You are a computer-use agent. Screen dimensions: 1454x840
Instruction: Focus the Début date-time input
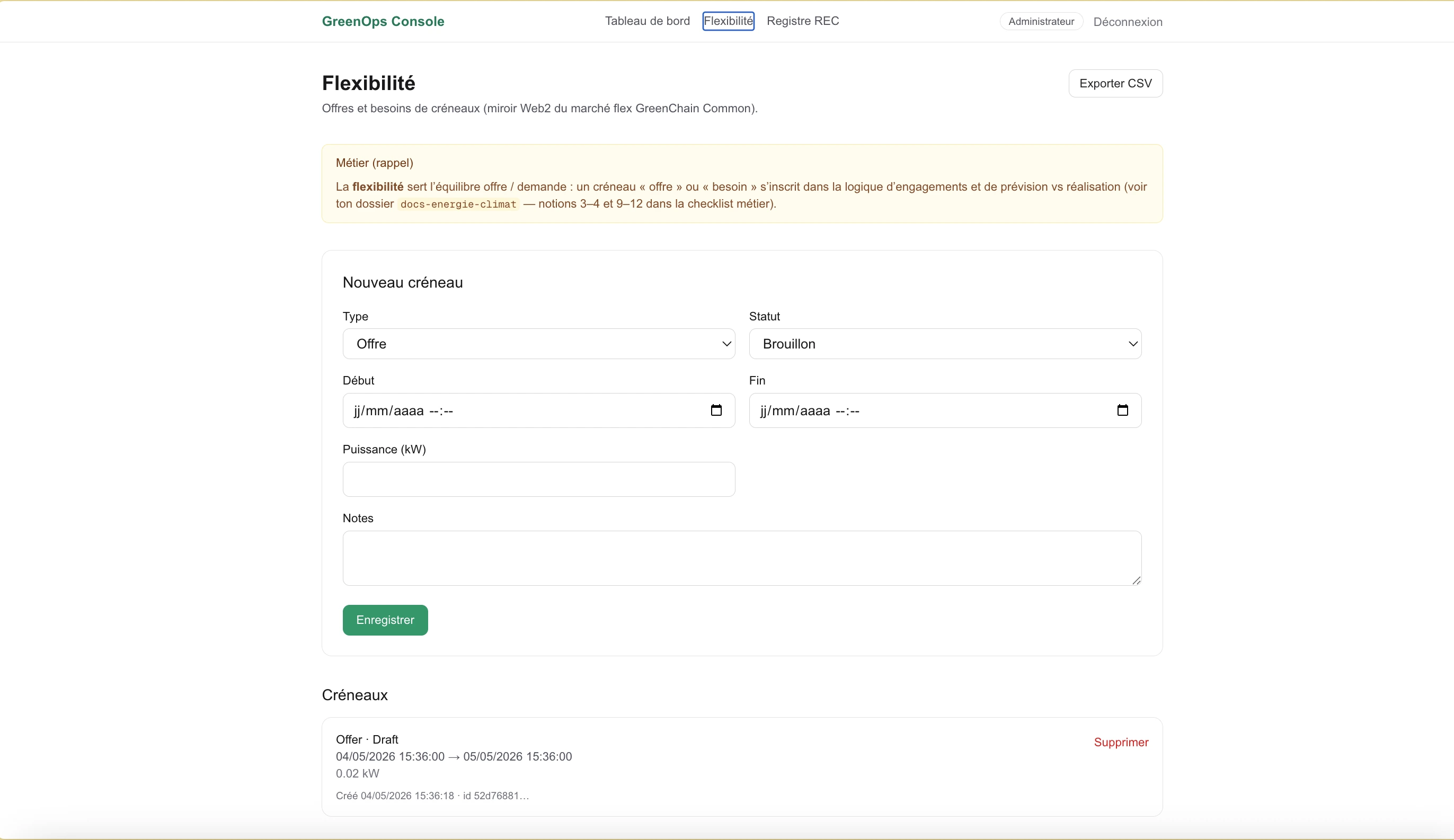[539, 410]
